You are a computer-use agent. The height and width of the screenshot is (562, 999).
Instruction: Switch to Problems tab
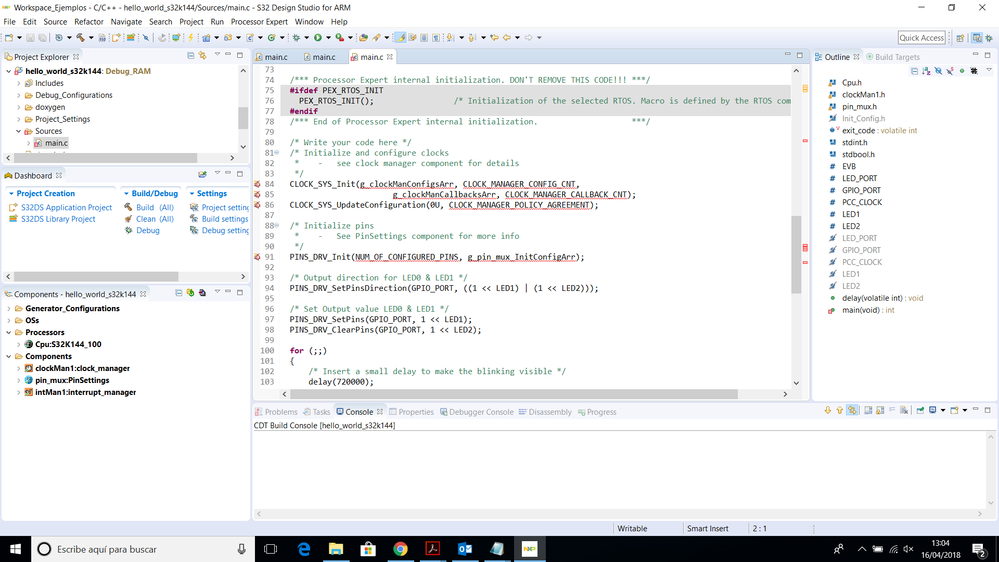pos(276,412)
